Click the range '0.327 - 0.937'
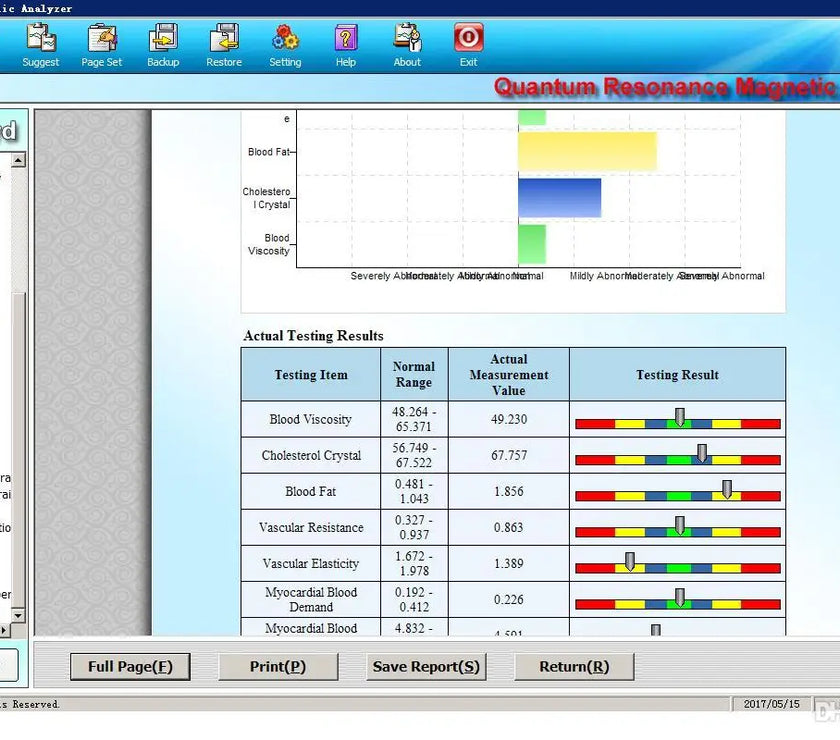Image resolution: width=840 pixels, height=740 pixels. point(414,528)
